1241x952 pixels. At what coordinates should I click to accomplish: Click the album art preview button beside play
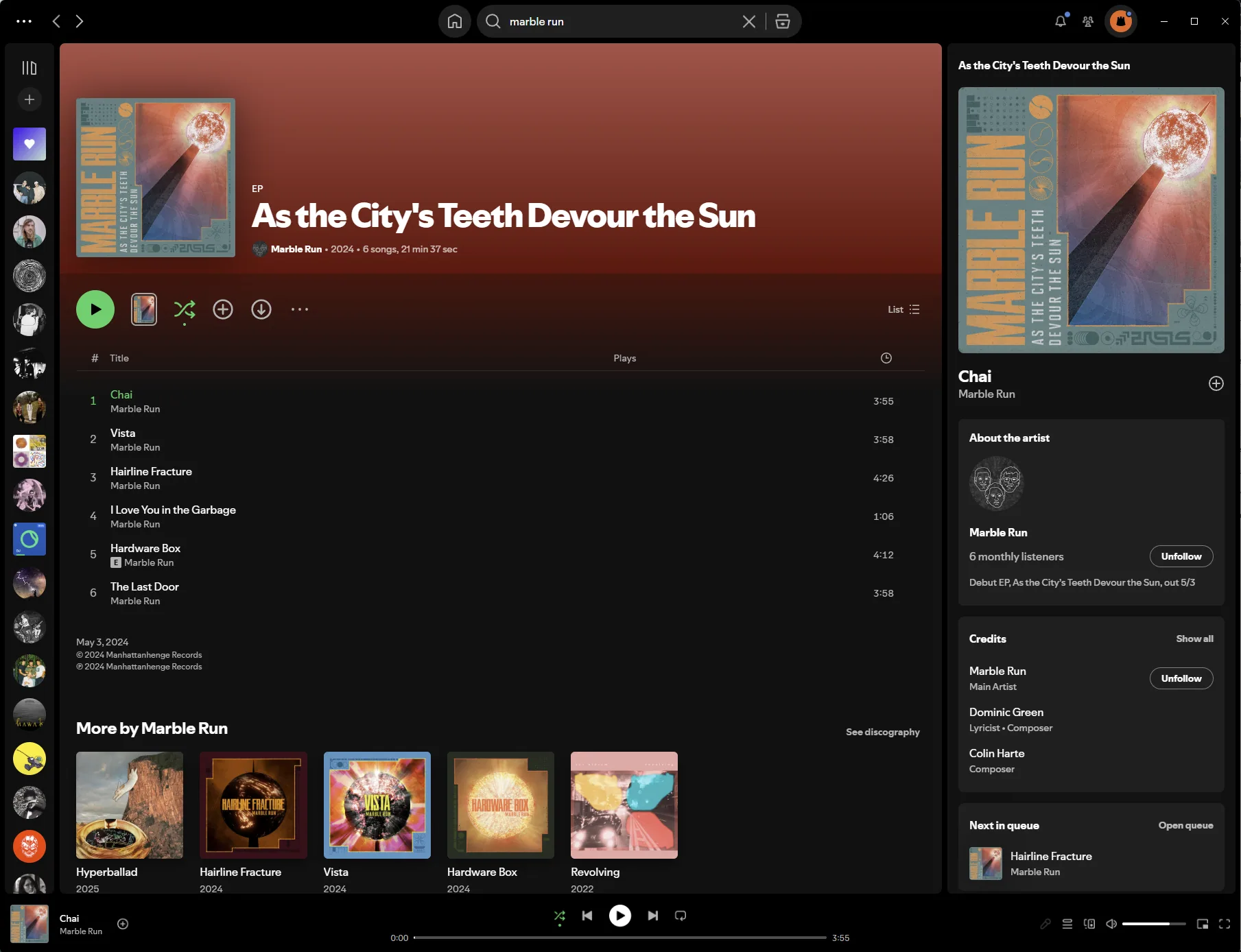click(x=144, y=309)
